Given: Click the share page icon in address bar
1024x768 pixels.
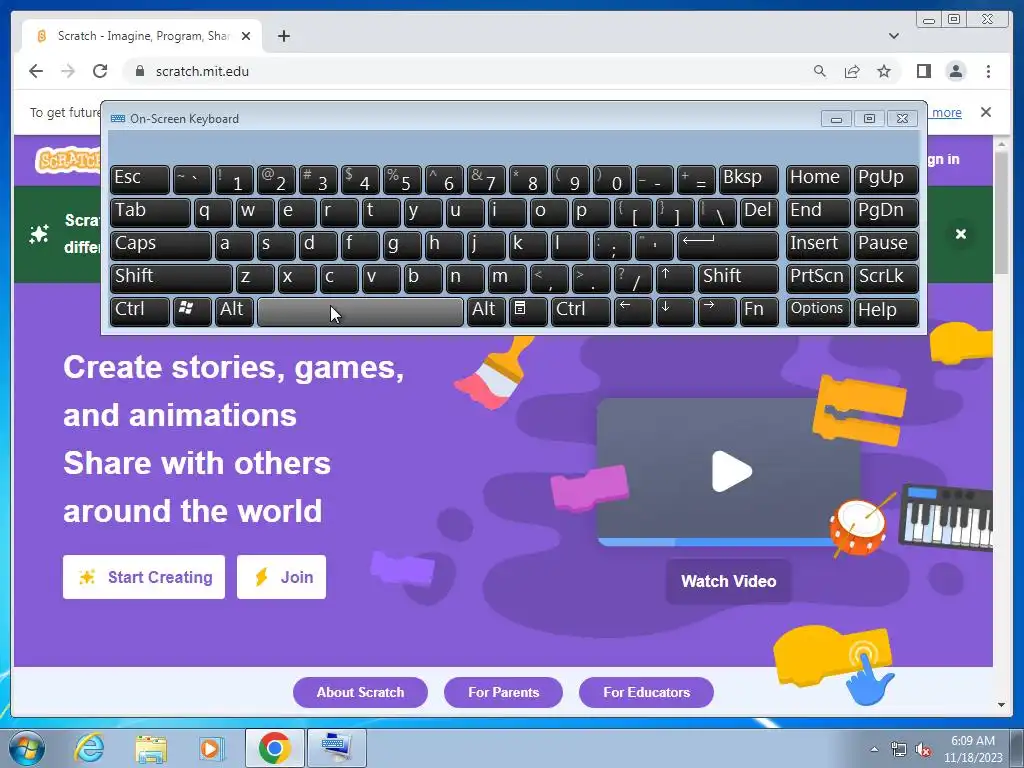Looking at the screenshot, I should coord(852,71).
